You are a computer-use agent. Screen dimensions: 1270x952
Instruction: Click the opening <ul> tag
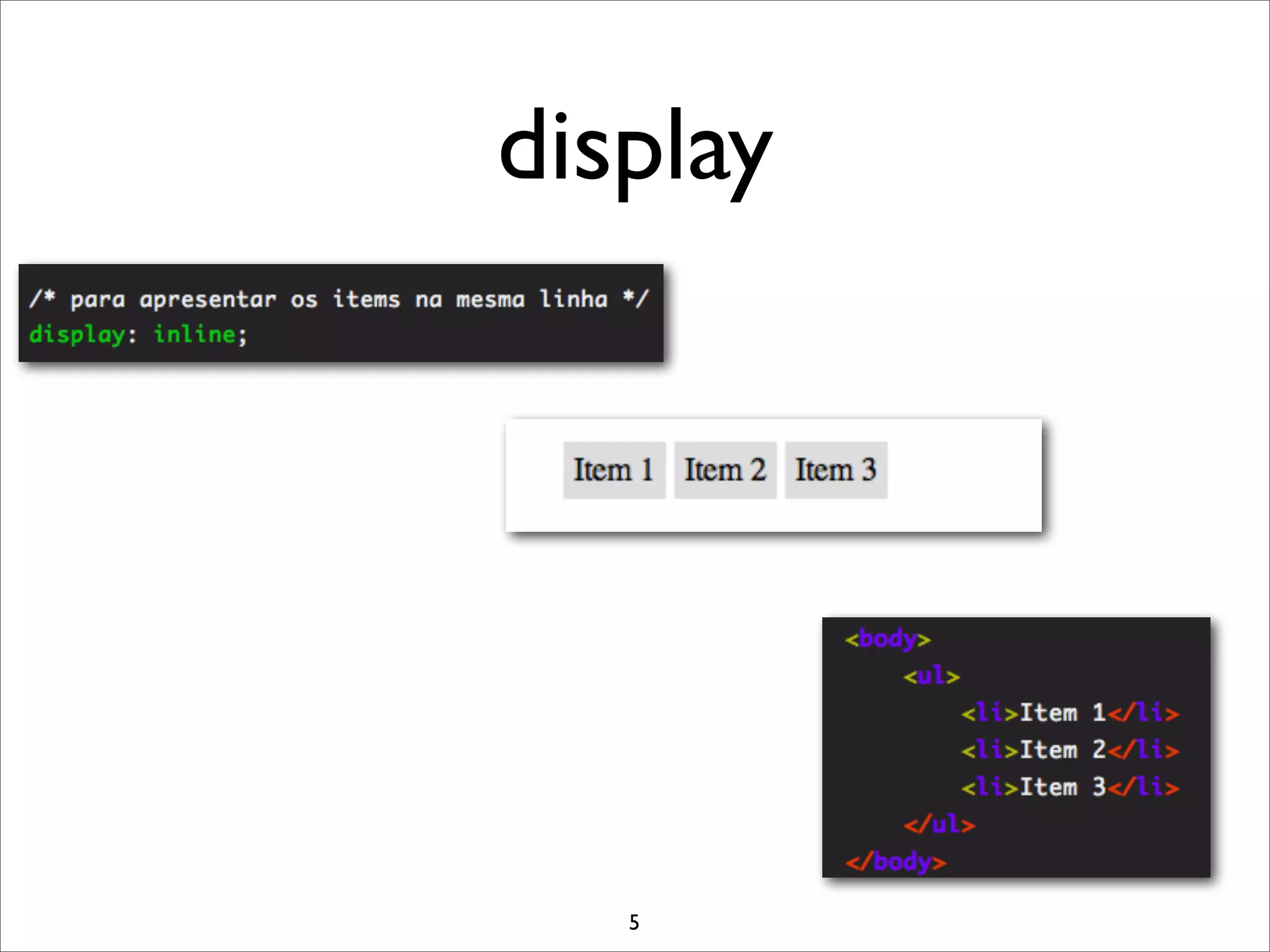tap(931, 676)
